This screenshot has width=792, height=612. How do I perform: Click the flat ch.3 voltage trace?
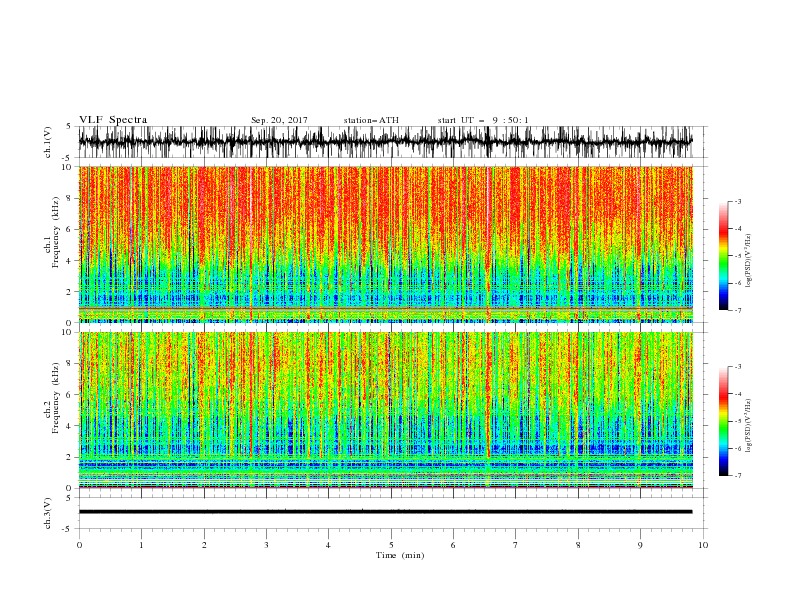385,512
